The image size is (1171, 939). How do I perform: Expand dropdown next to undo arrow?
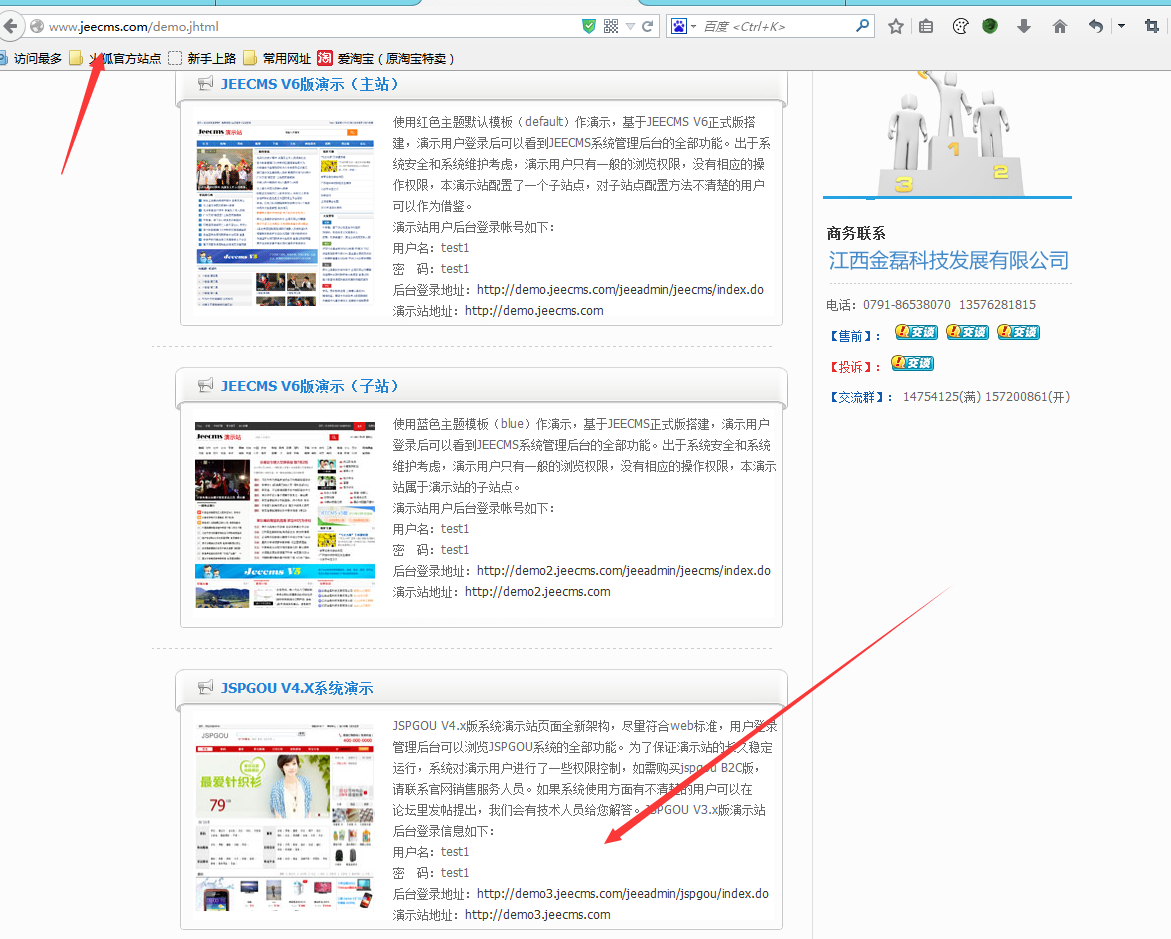(x=1121, y=27)
